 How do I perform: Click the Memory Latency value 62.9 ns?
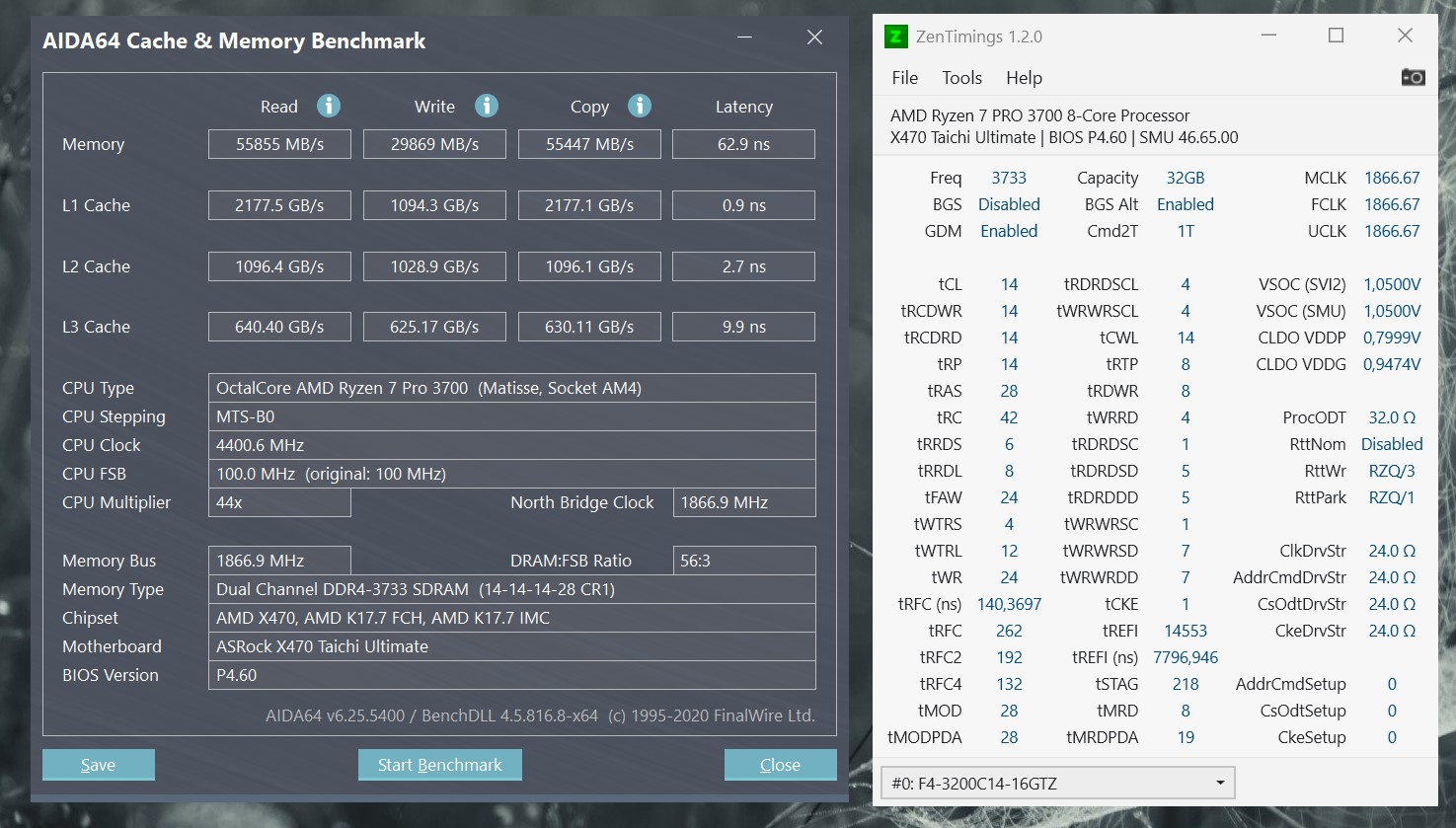click(743, 144)
